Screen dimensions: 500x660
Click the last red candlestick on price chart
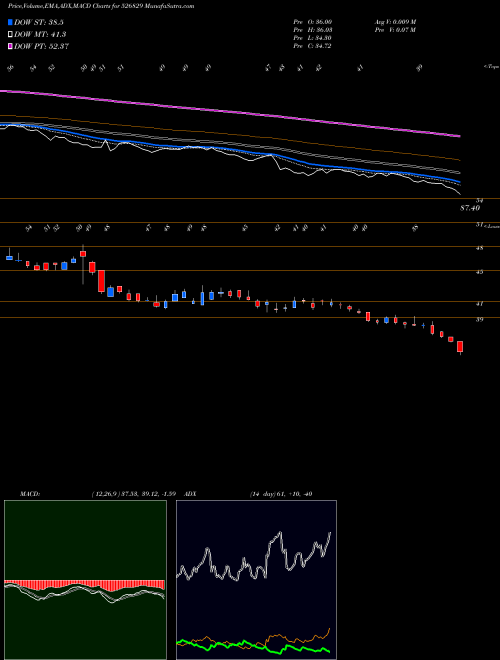coord(460,347)
